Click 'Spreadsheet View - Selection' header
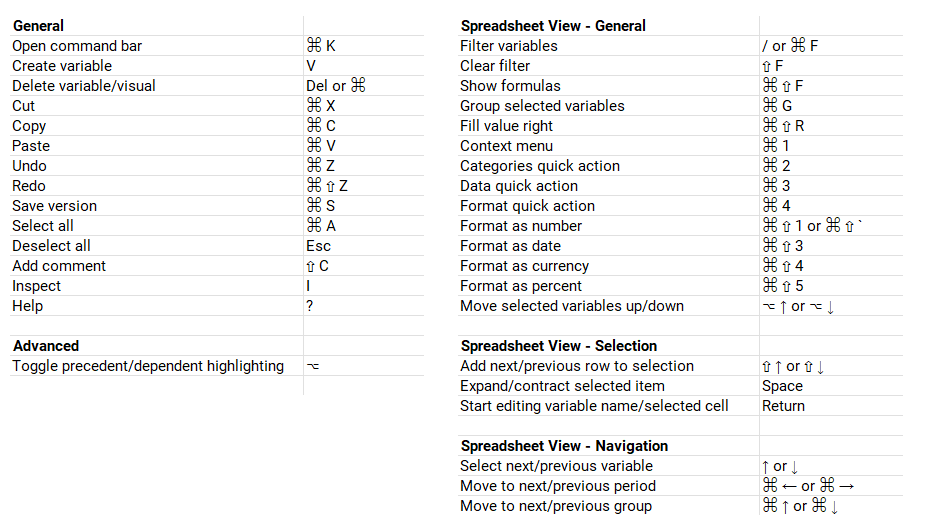927x532 pixels. click(559, 346)
